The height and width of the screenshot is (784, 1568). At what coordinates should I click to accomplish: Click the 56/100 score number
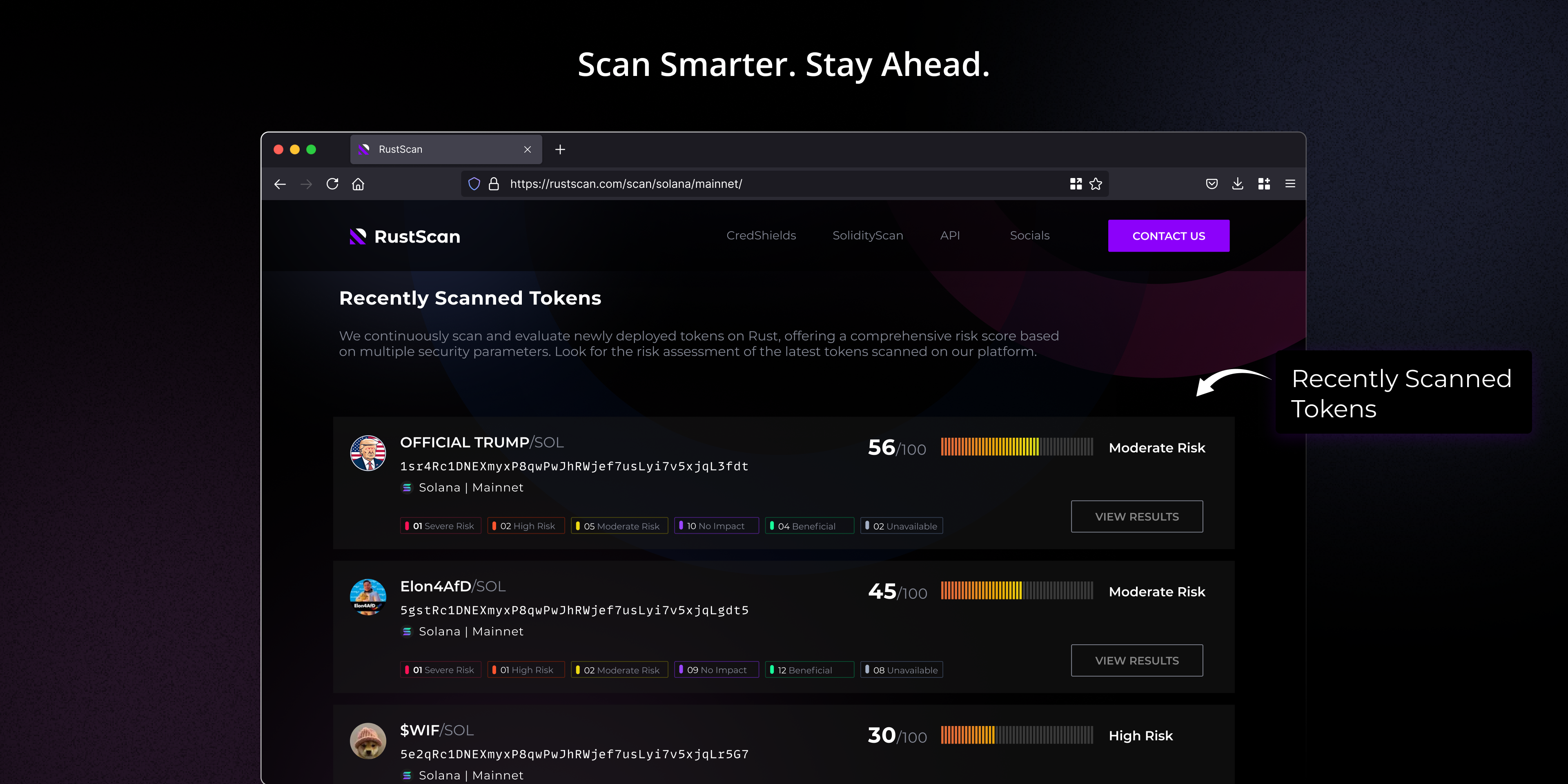point(897,448)
